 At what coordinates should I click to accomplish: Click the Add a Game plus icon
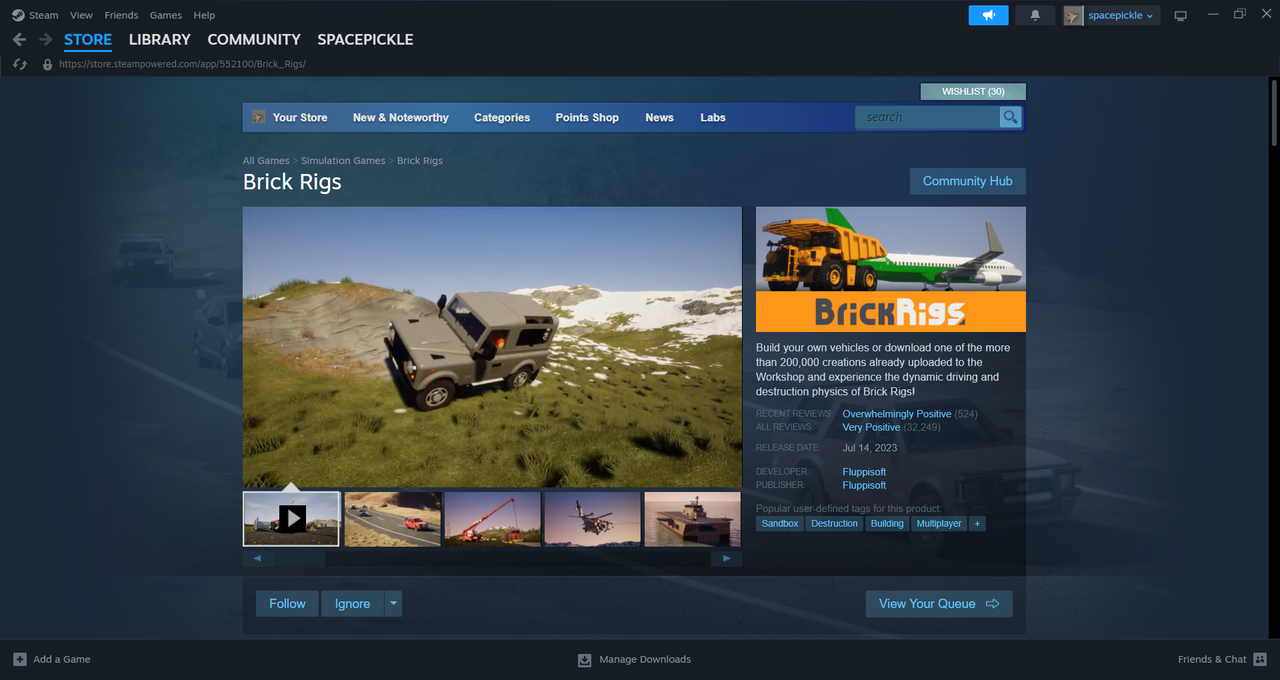coord(20,659)
